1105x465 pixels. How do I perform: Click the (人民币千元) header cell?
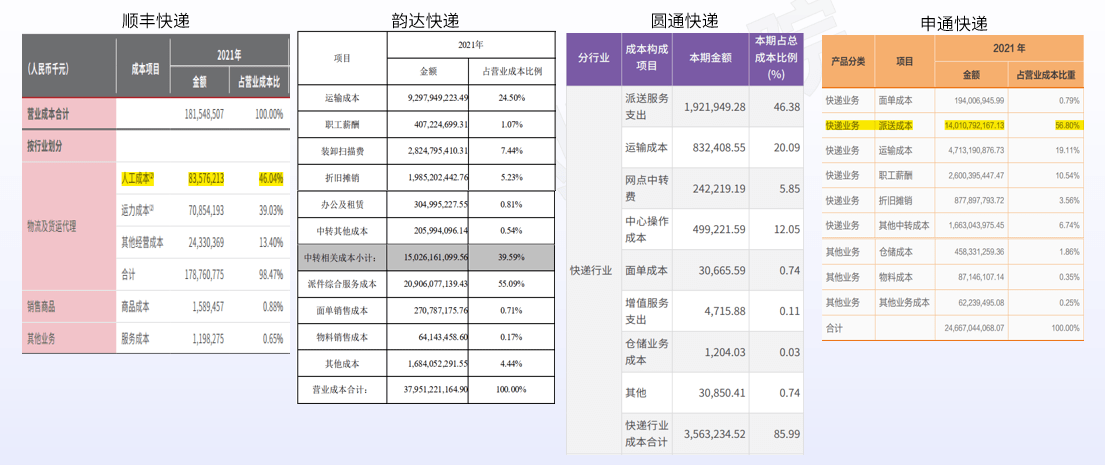pos(48,69)
